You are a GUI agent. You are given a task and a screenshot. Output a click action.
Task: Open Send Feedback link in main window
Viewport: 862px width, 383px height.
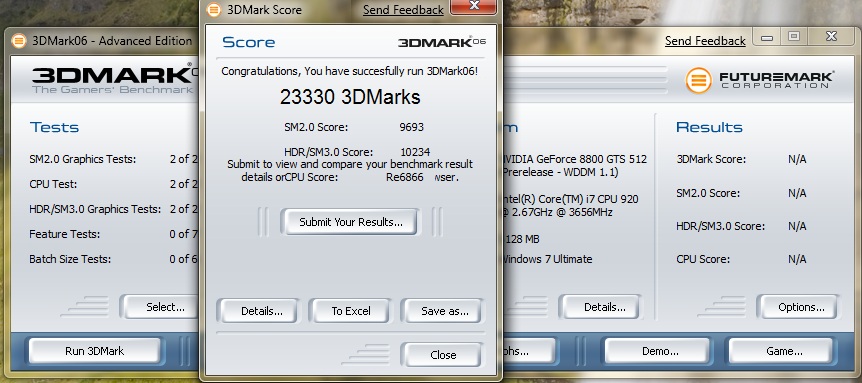(705, 41)
